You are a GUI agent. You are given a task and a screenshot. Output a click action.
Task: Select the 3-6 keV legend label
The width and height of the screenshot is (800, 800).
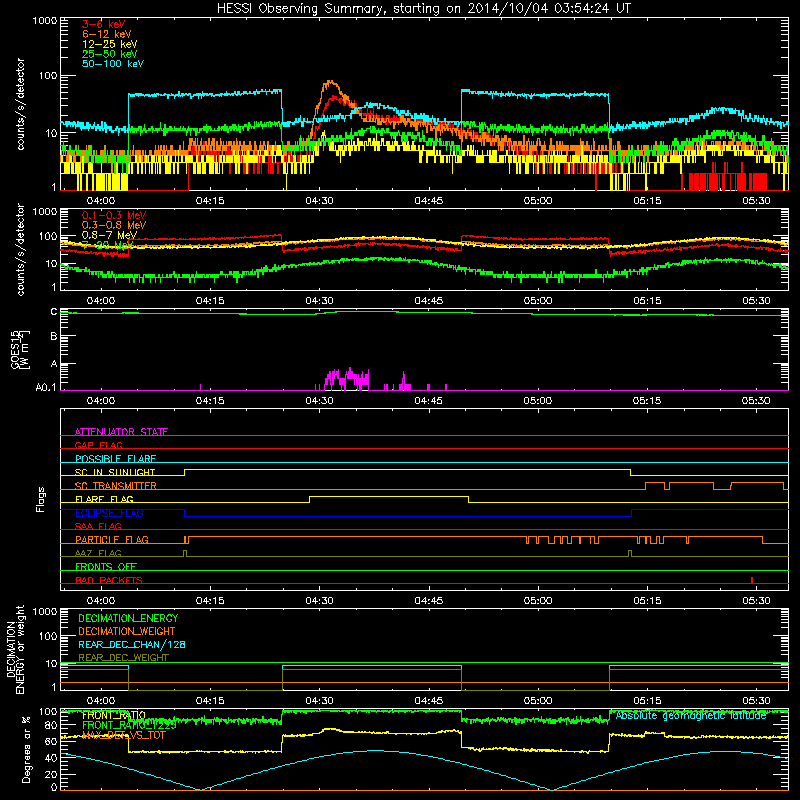point(103,24)
